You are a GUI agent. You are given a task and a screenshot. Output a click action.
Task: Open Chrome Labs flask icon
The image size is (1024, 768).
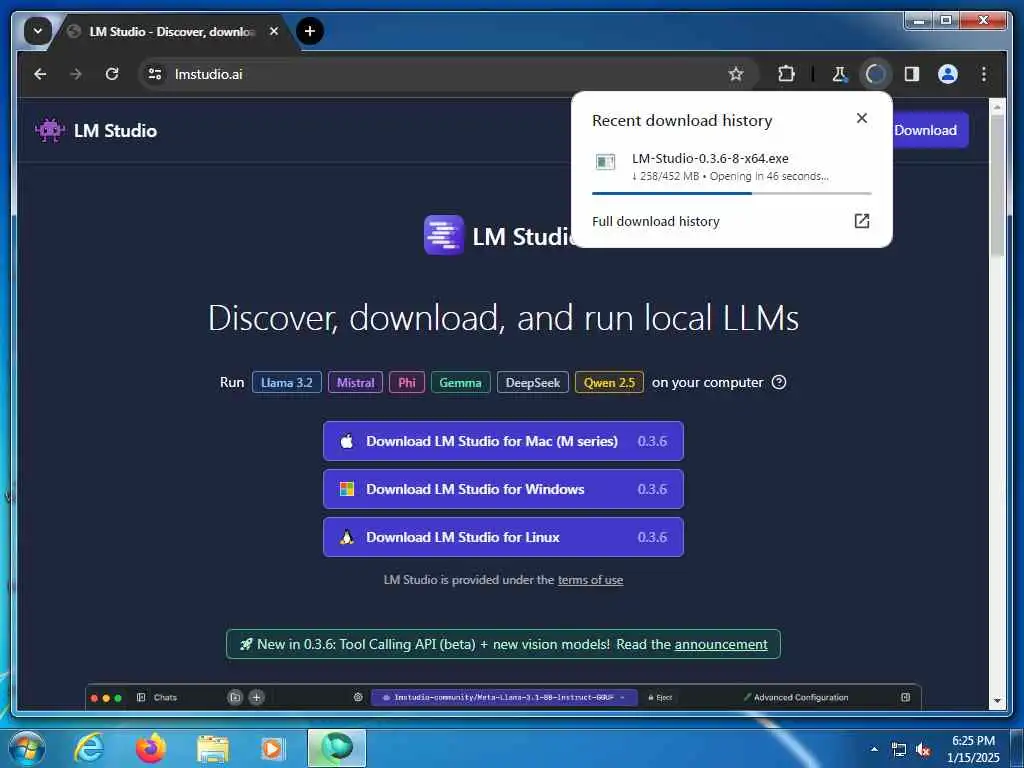[x=839, y=74]
